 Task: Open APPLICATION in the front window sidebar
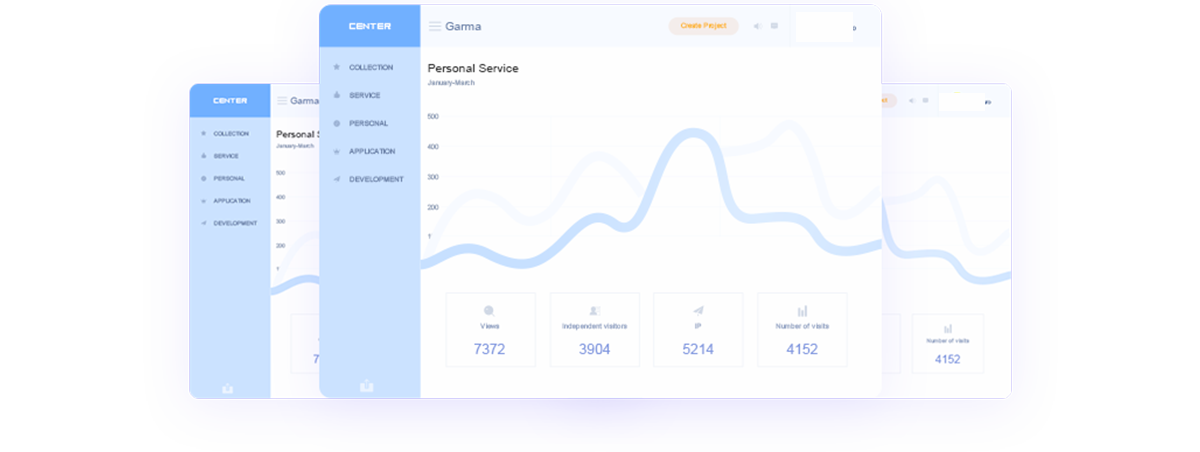[x=371, y=151]
